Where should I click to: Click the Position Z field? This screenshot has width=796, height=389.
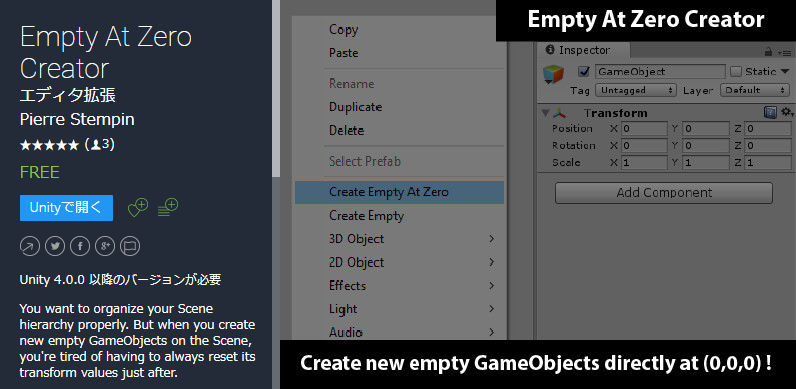coord(768,129)
